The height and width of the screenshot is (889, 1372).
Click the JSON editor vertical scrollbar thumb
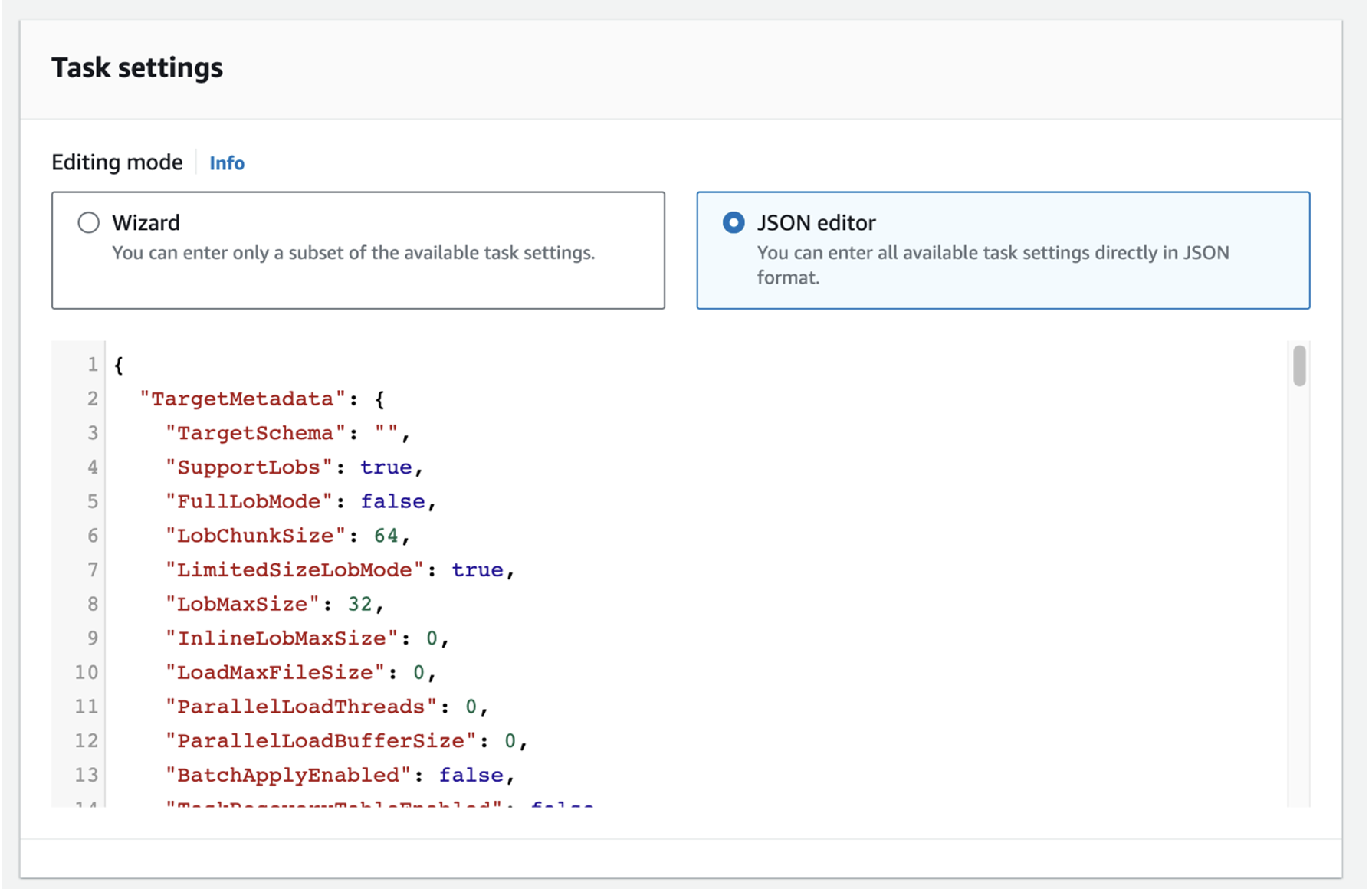pos(1299,366)
